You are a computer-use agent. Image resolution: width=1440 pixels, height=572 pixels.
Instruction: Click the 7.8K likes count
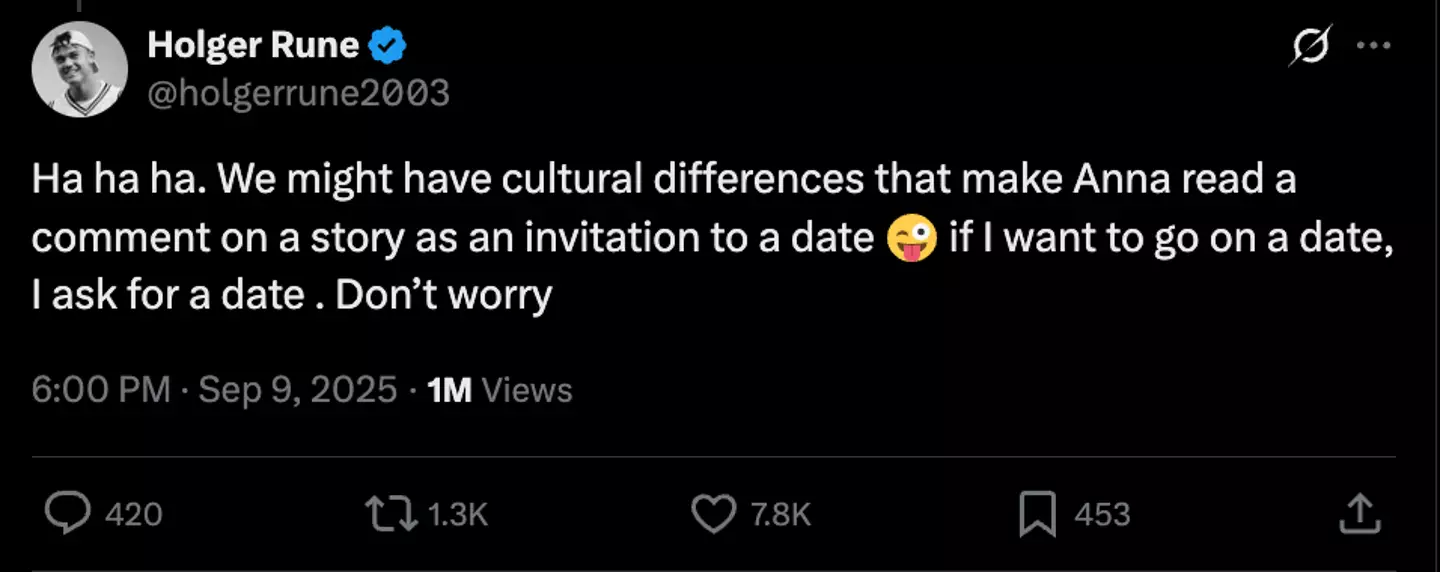[780, 514]
